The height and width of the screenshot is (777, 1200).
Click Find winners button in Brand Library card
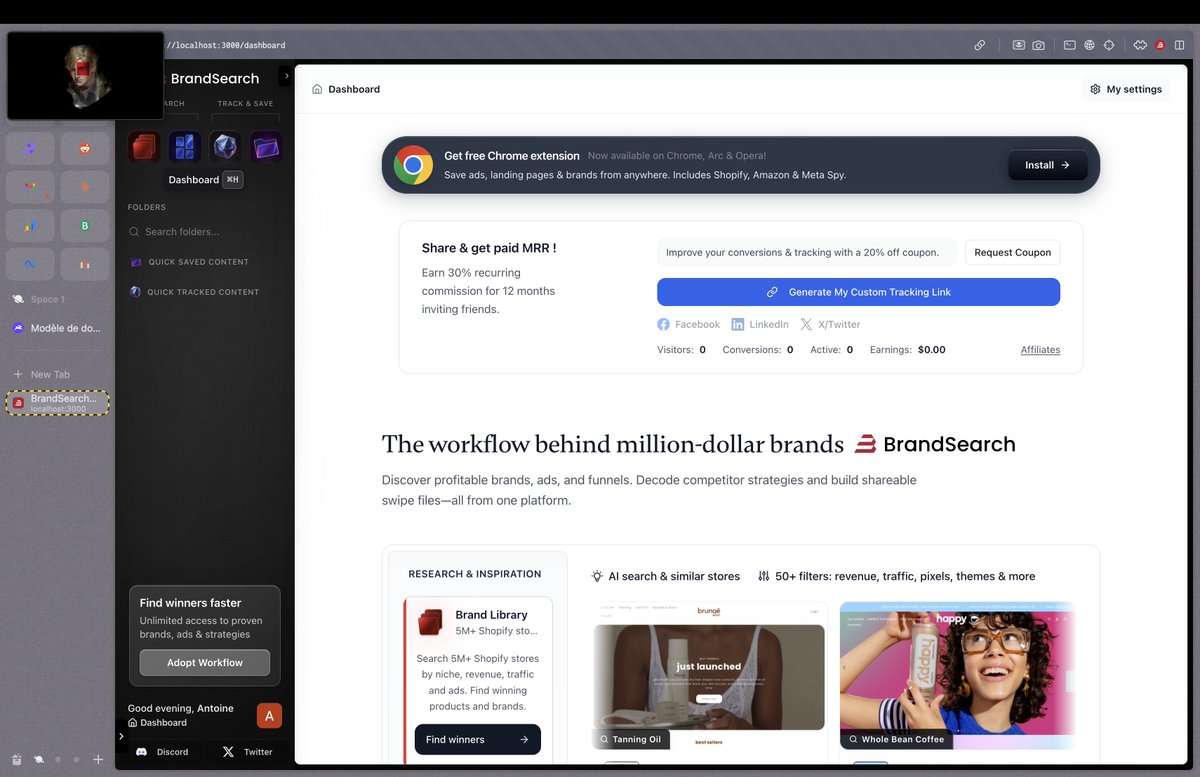pos(478,739)
